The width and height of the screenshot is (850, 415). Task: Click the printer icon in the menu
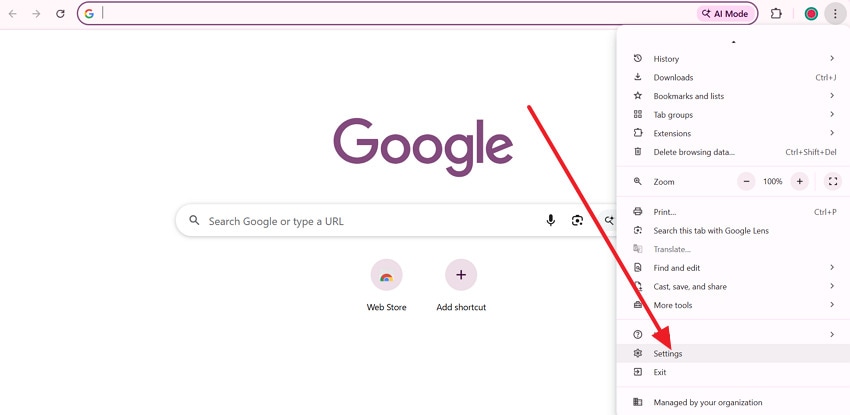tap(638, 212)
